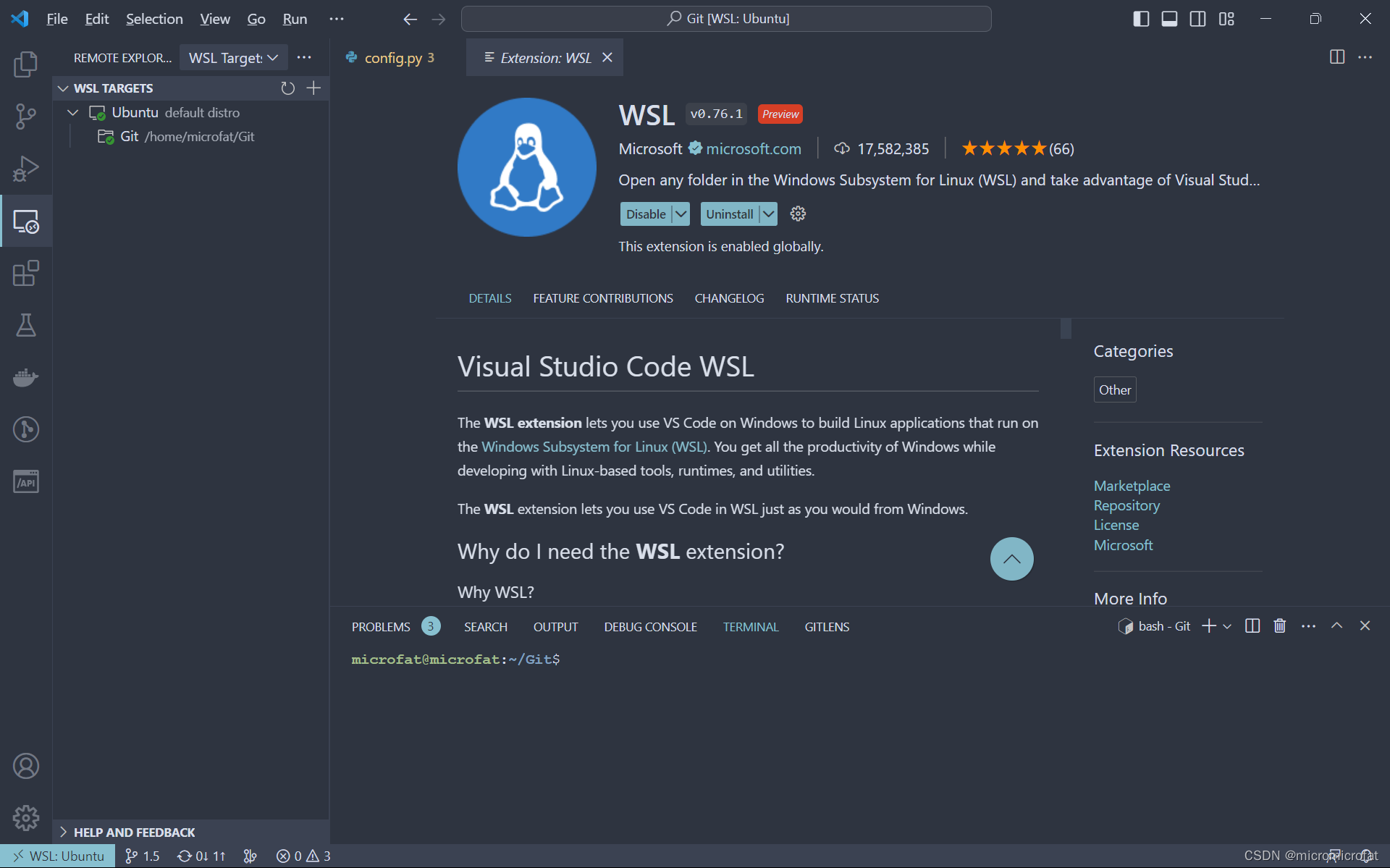Split the terminal pane

(x=1252, y=626)
